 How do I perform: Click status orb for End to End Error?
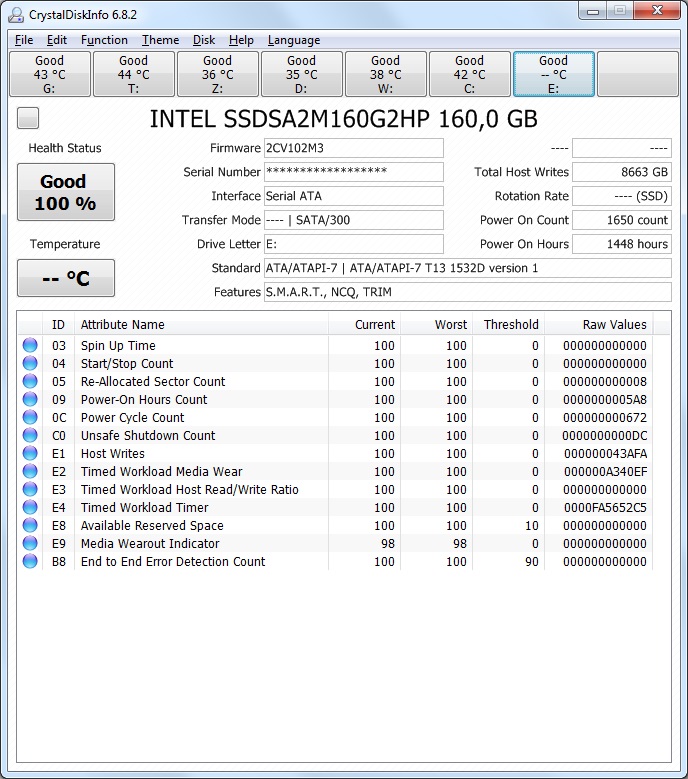[x=30, y=561]
